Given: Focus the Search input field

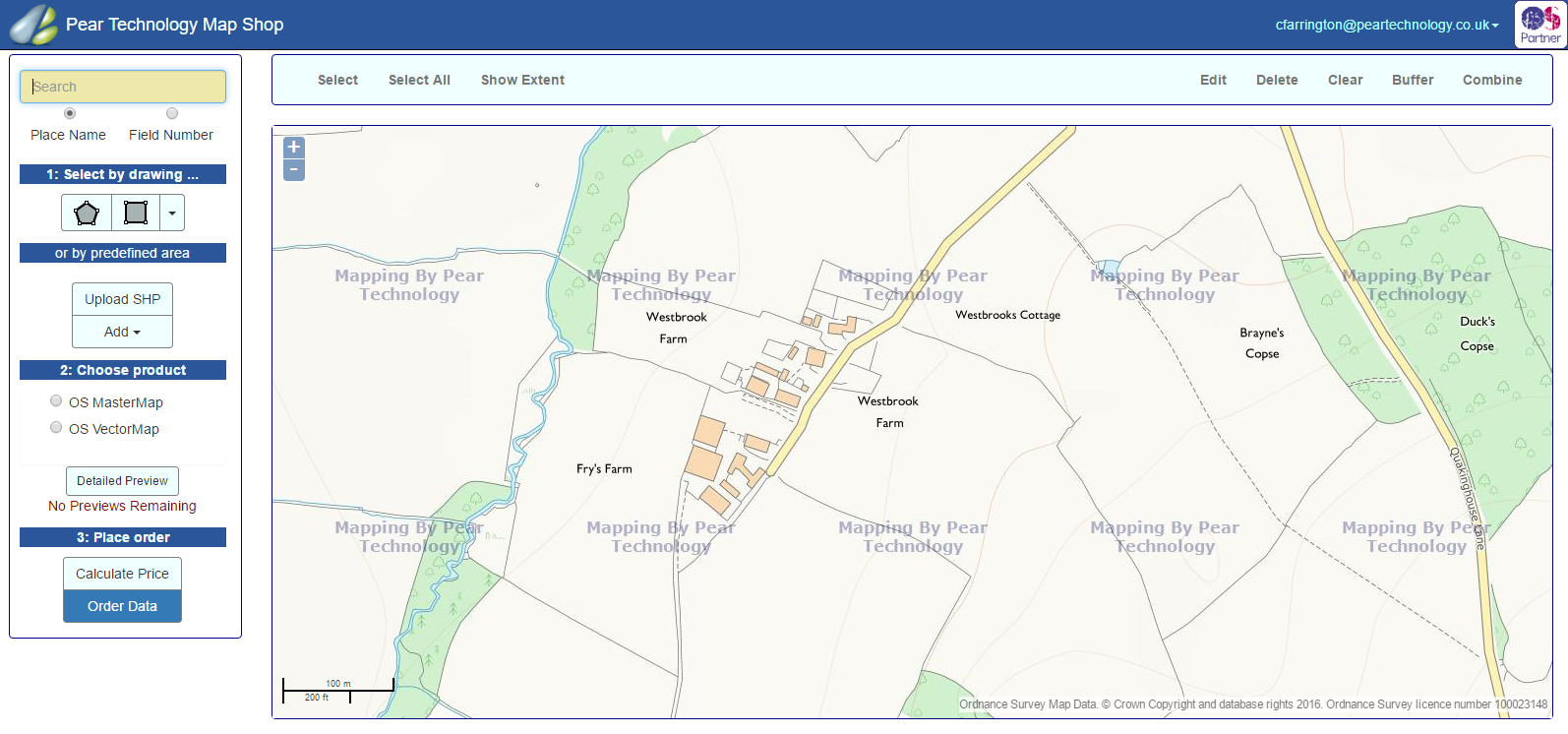Looking at the screenshot, I should pos(123,87).
